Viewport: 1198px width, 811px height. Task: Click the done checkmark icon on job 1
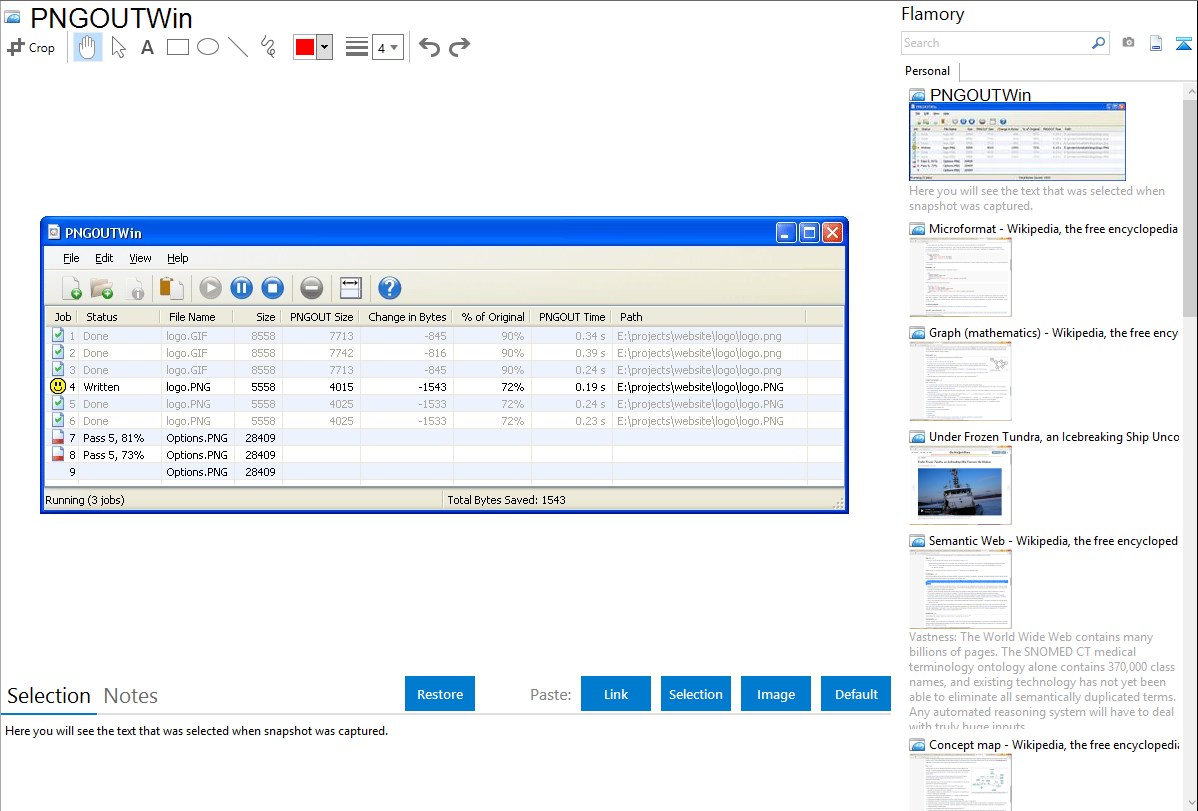(x=57, y=335)
